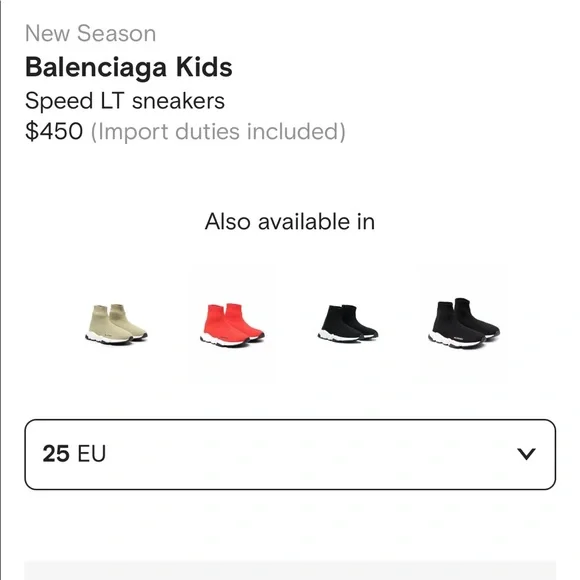Click the dollar sign in the price

click(31, 131)
